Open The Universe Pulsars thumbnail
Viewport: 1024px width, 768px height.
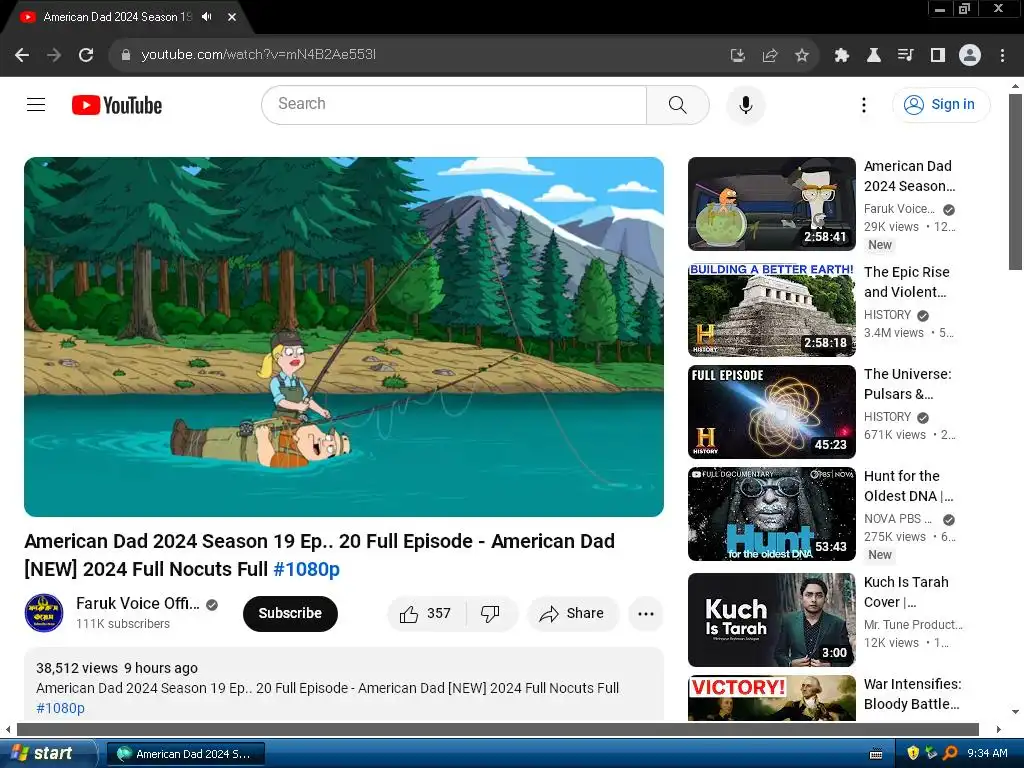point(771,411)
